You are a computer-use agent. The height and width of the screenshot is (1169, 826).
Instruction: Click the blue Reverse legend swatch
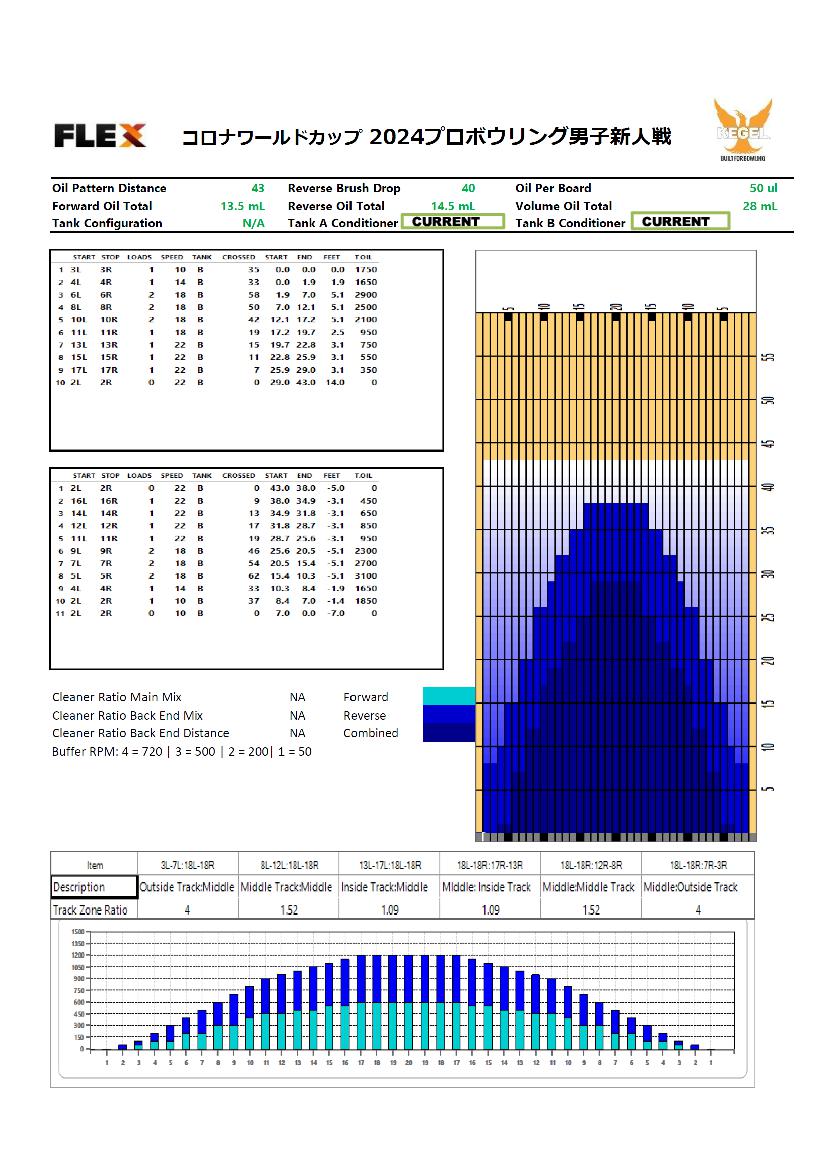click(449, 714)
